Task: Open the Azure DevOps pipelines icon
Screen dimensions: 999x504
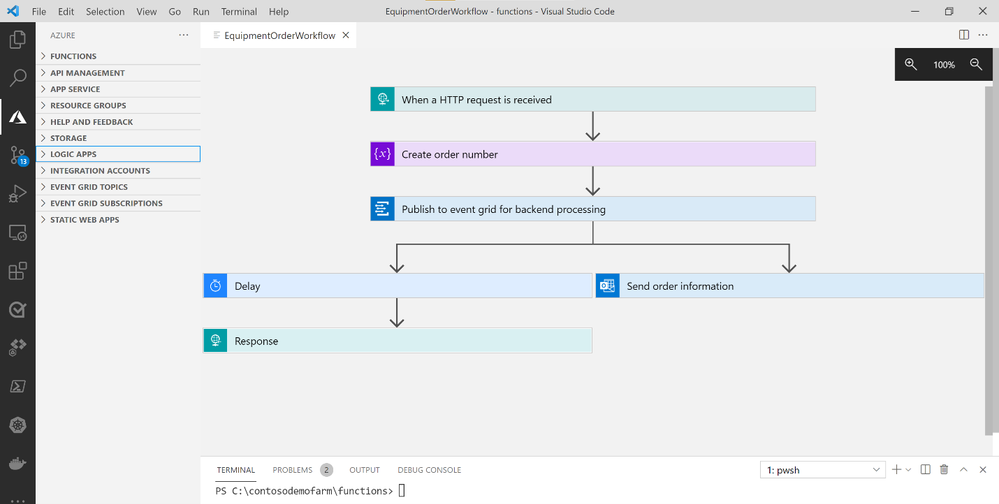Action: 18,348
